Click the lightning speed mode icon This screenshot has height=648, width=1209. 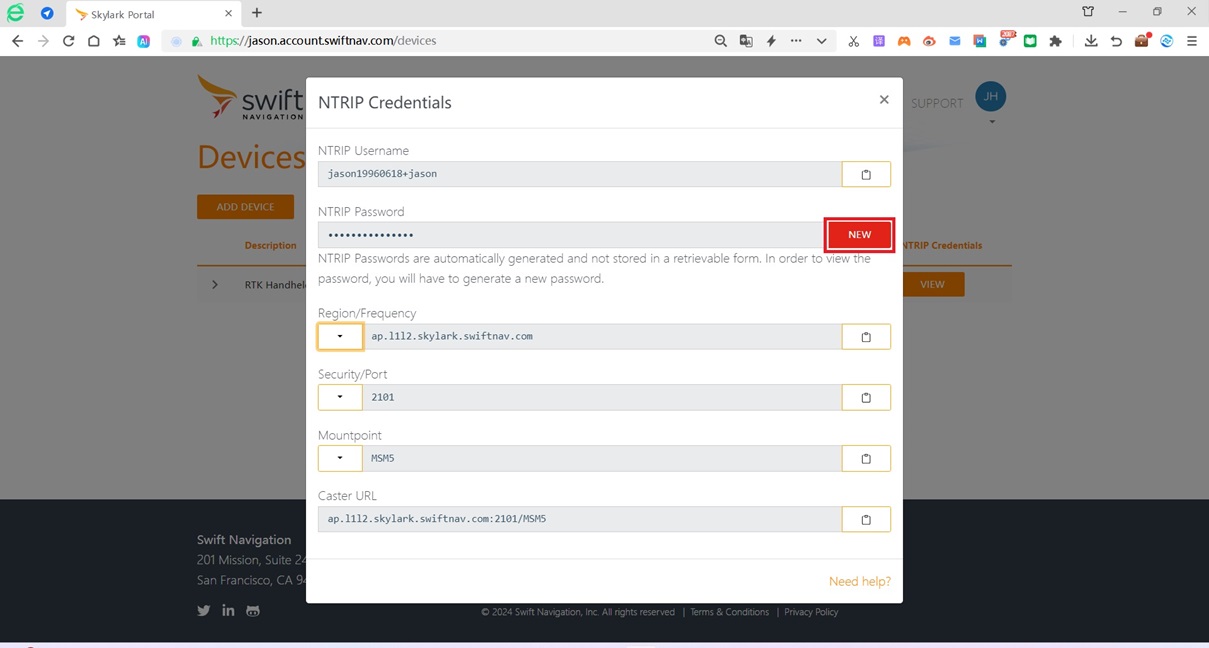771,41
